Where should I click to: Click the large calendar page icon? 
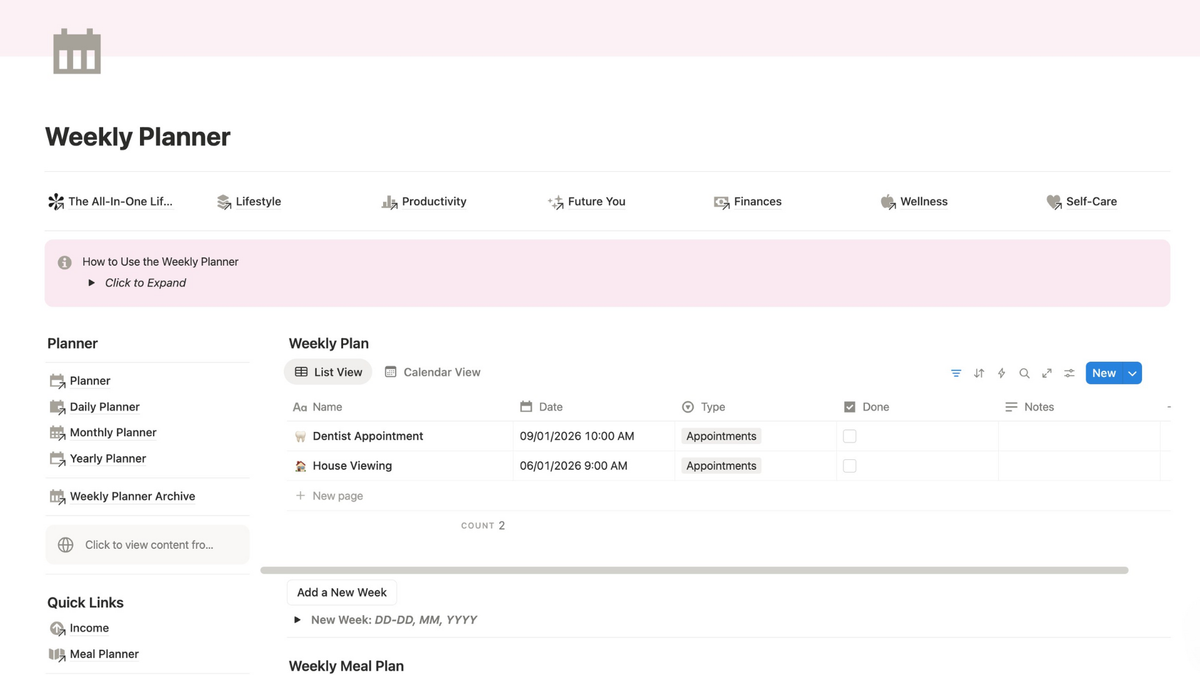click(x=77, y=51)
